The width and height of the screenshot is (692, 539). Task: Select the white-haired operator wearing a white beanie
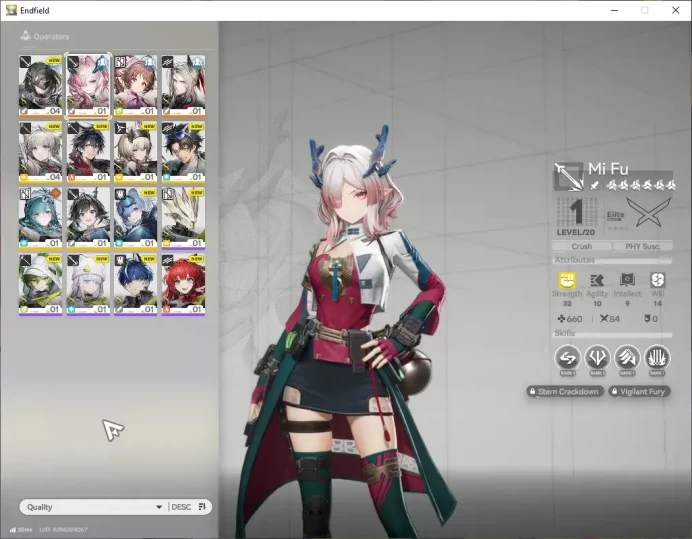[88, 284]
